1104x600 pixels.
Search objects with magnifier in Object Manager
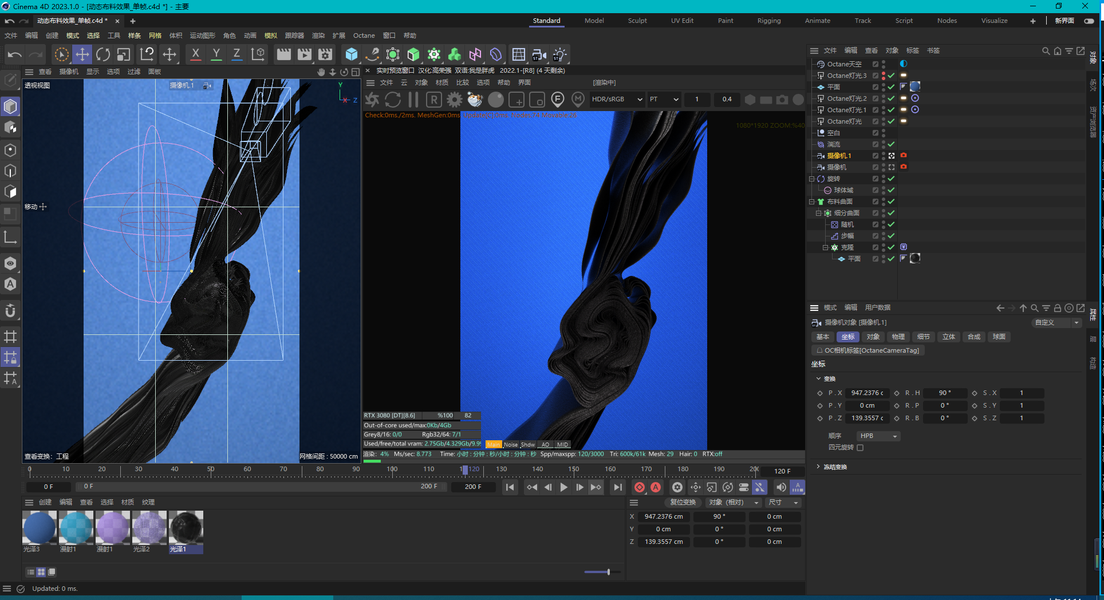[1046, 51]
